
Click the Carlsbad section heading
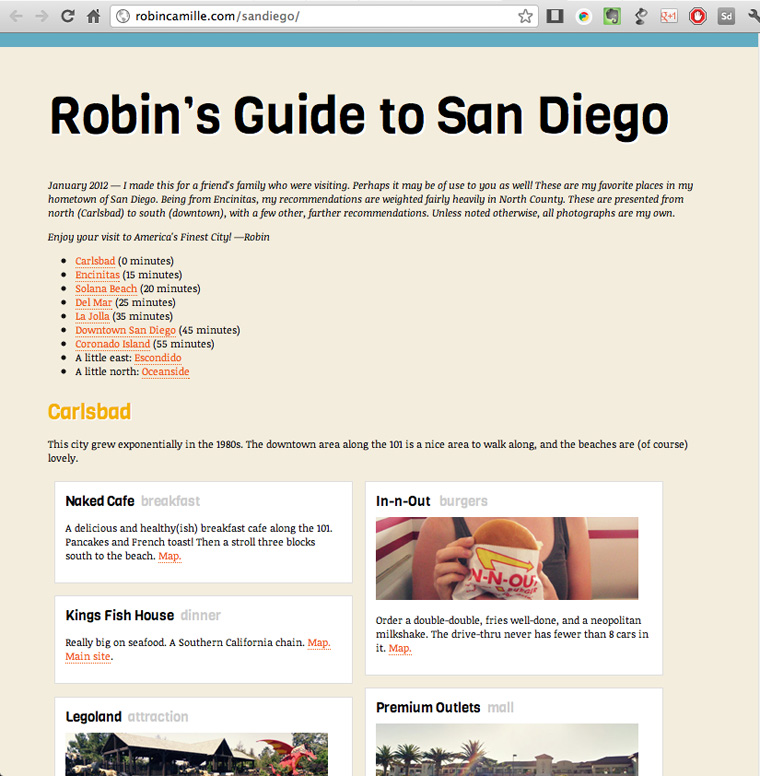[x=90, y=412]
